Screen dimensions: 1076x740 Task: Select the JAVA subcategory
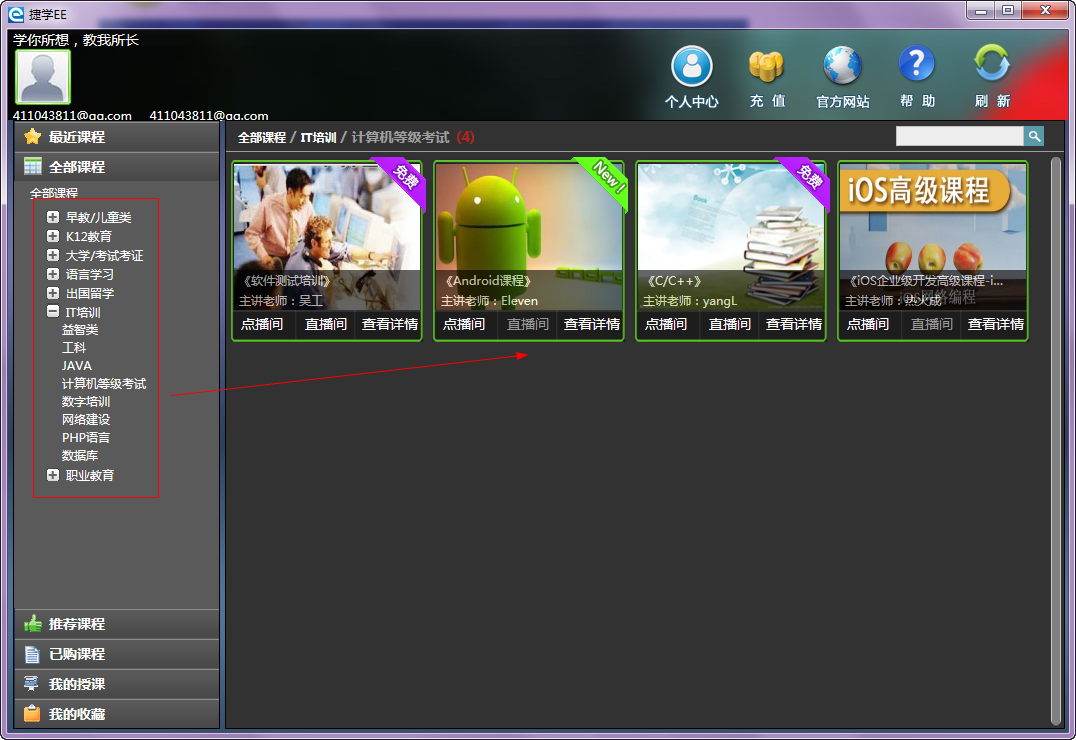point(76,366)
